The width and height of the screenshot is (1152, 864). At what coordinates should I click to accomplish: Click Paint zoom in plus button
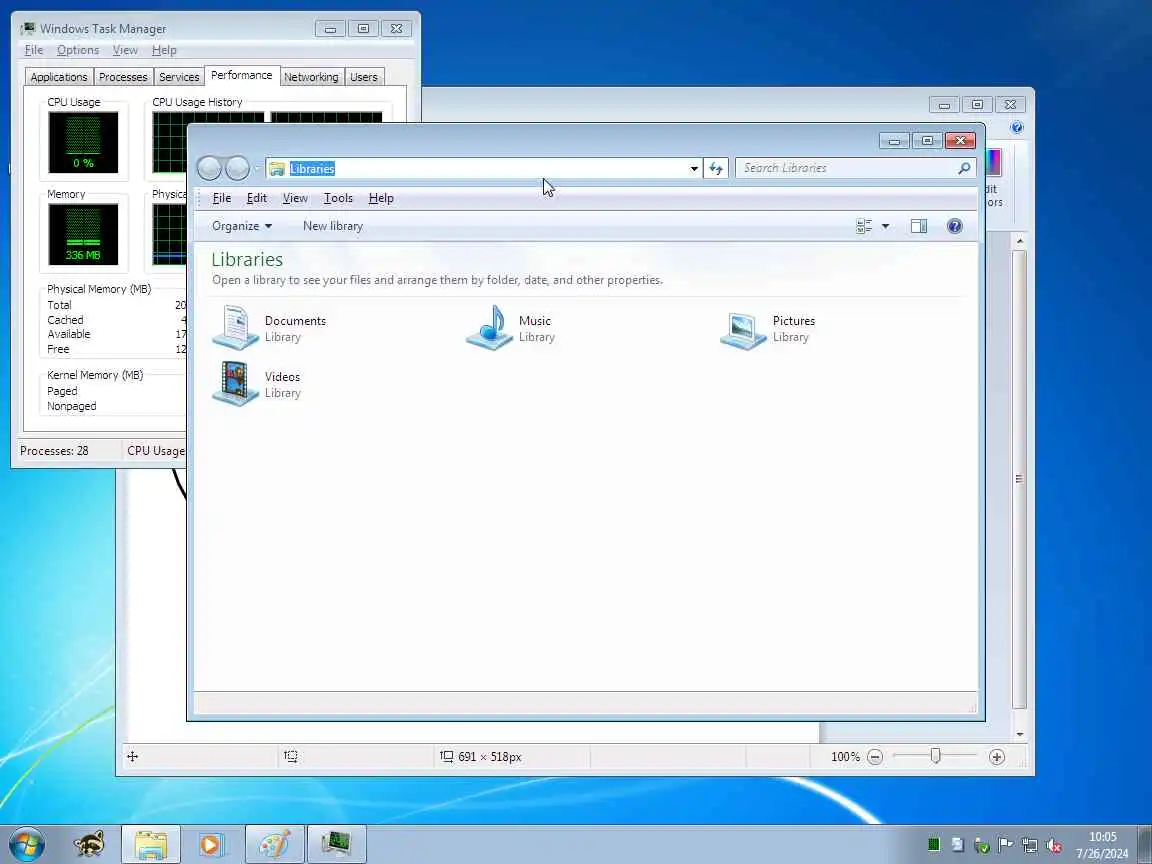point(996,757)
